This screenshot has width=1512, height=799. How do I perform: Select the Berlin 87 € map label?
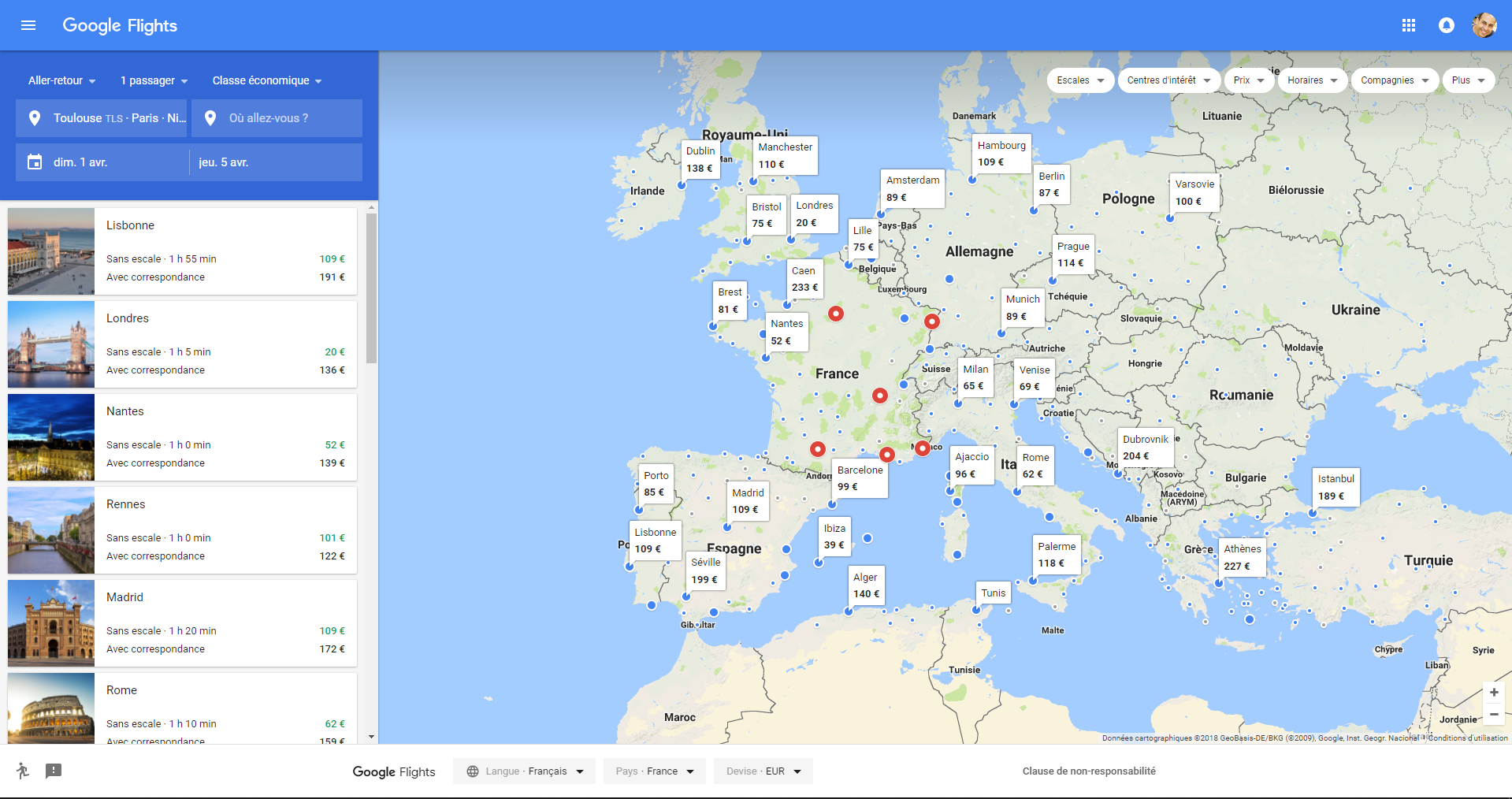[x=1052, y=184]
